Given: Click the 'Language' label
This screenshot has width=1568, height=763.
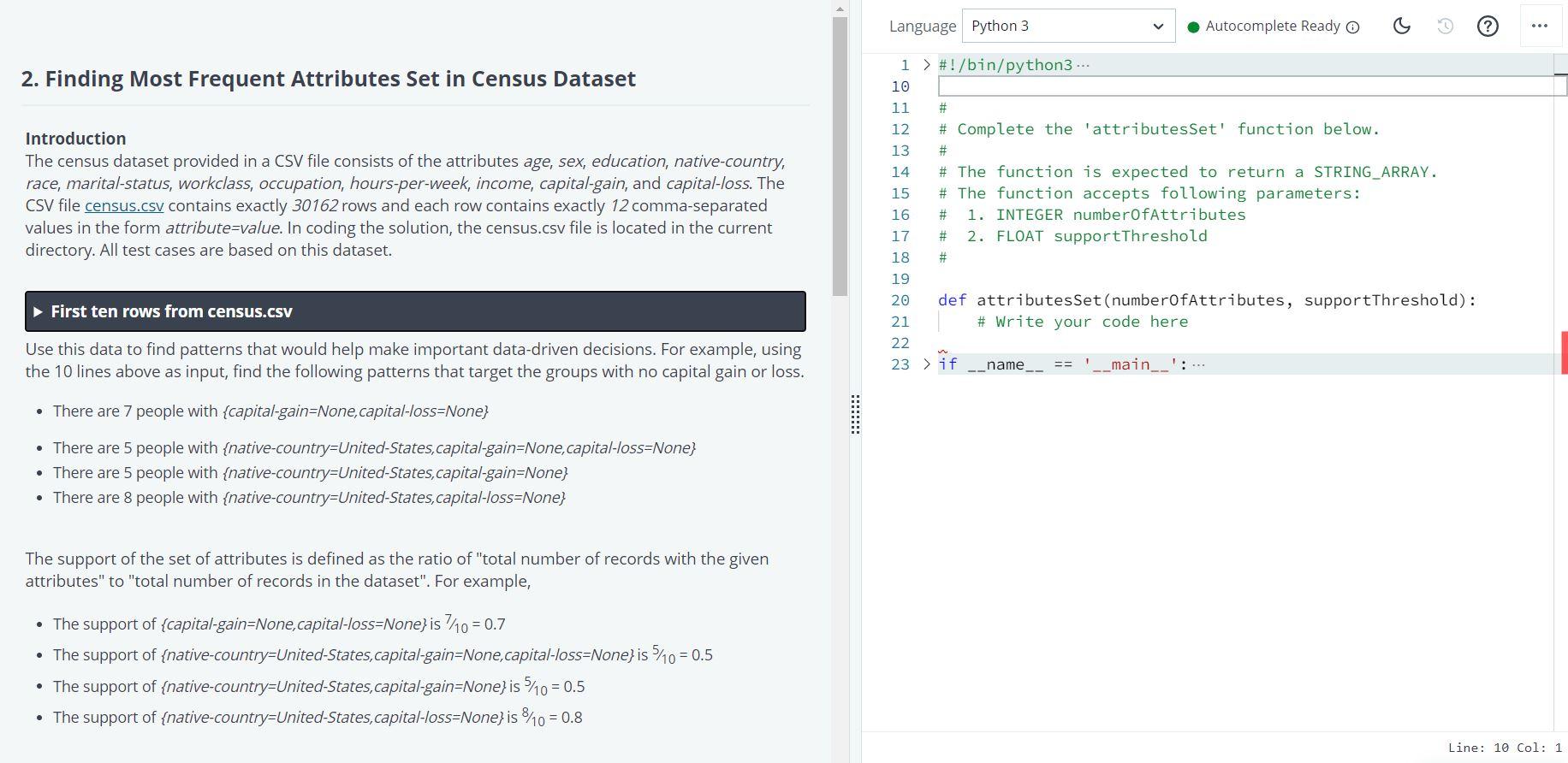Looking at the screenshot, I should [923, 26].
